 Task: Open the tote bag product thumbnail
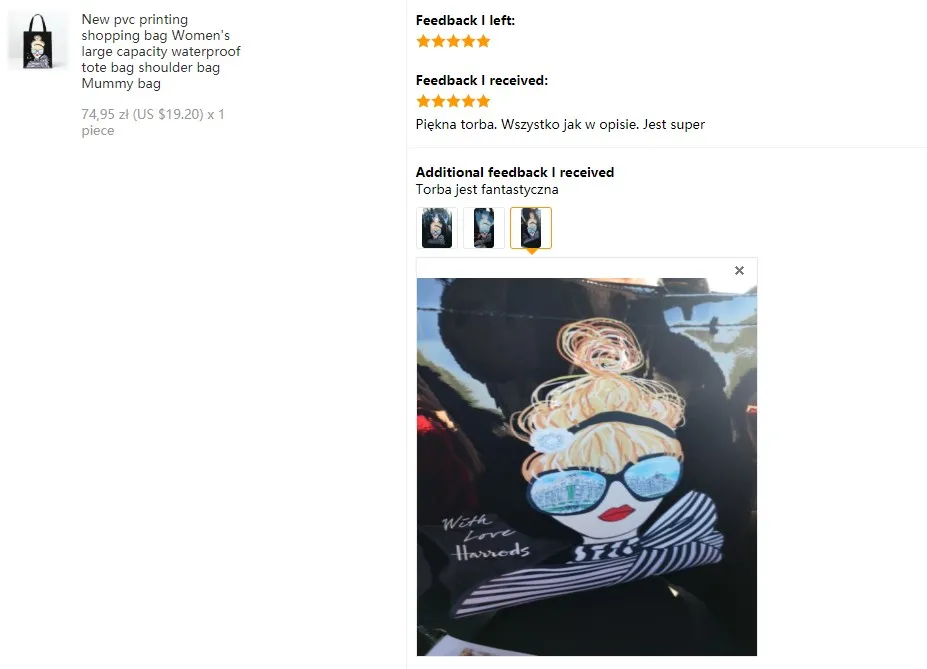pyautogui.click(x=37, y=41)
